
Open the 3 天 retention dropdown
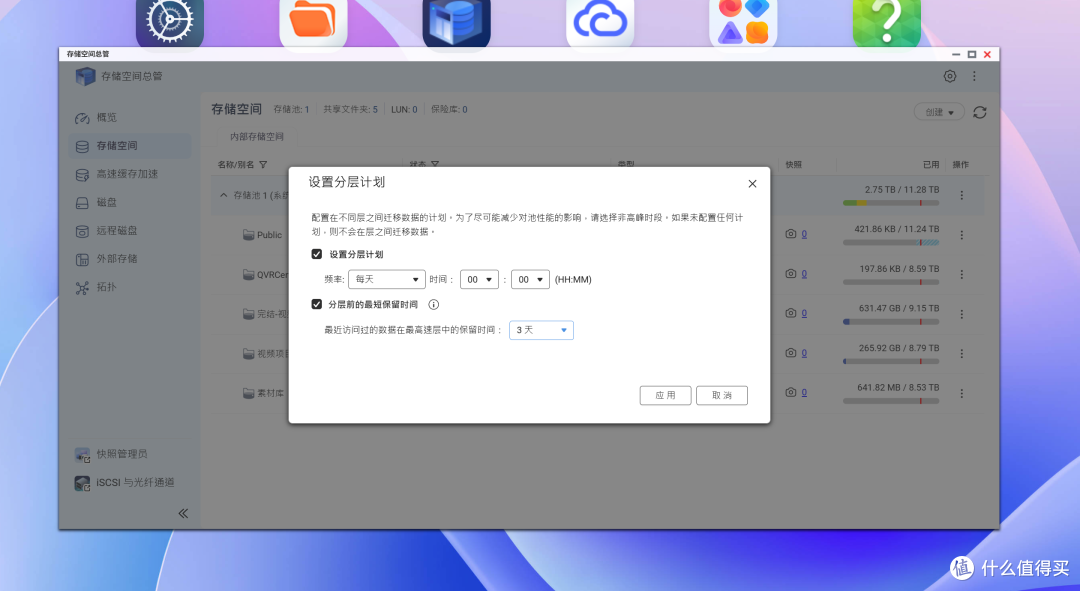coord(541,331)
